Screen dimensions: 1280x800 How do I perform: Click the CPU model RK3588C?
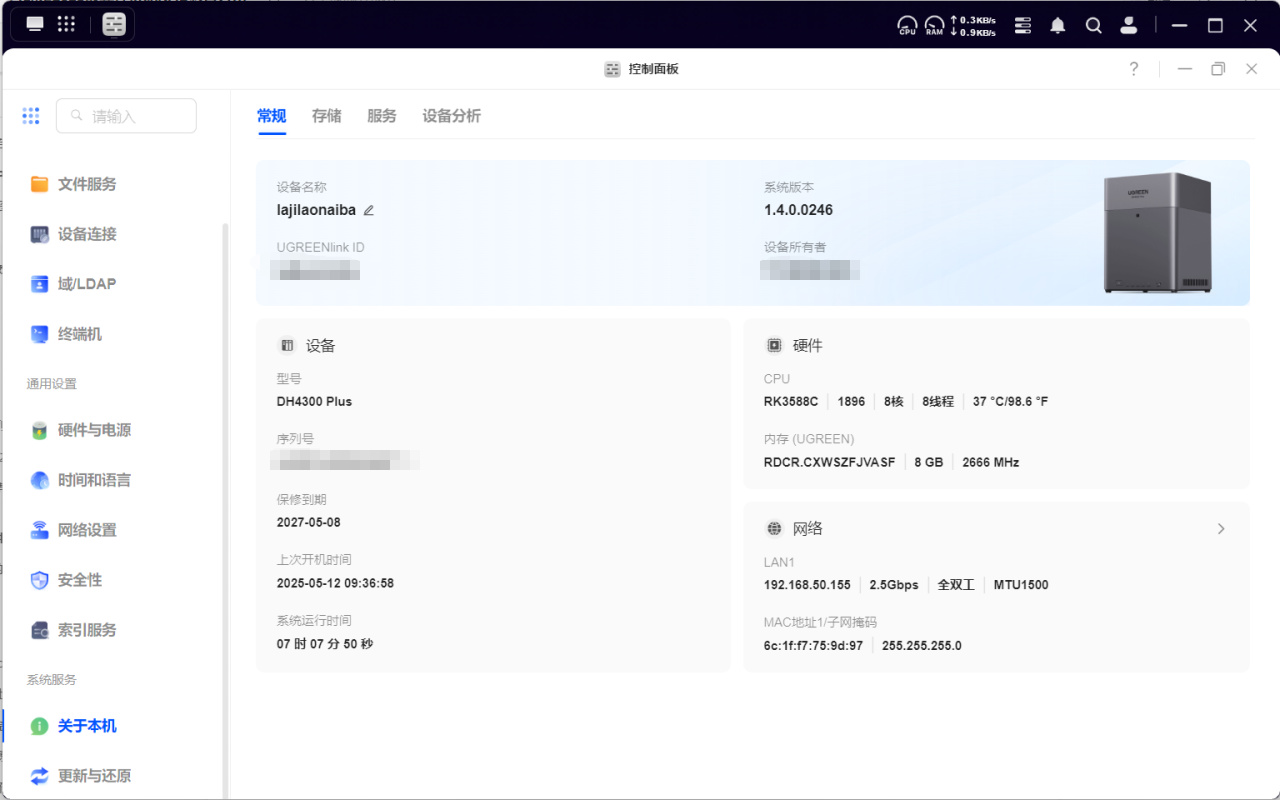pos(791,402)
